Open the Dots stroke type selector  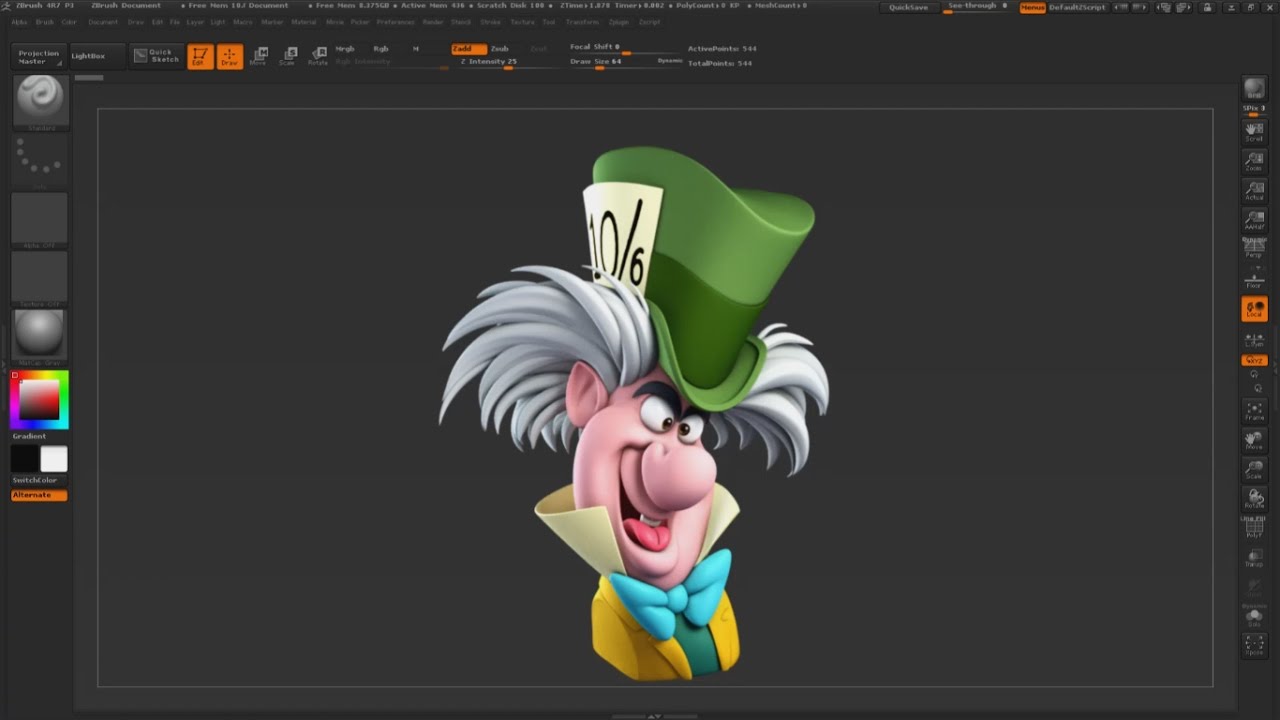click(x=40, y=160)
